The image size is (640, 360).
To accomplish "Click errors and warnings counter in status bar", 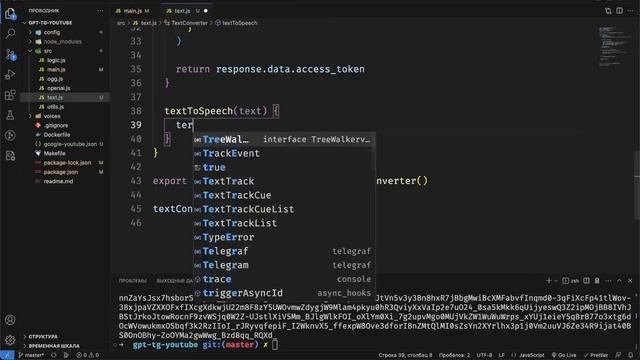I will (87, 355).
